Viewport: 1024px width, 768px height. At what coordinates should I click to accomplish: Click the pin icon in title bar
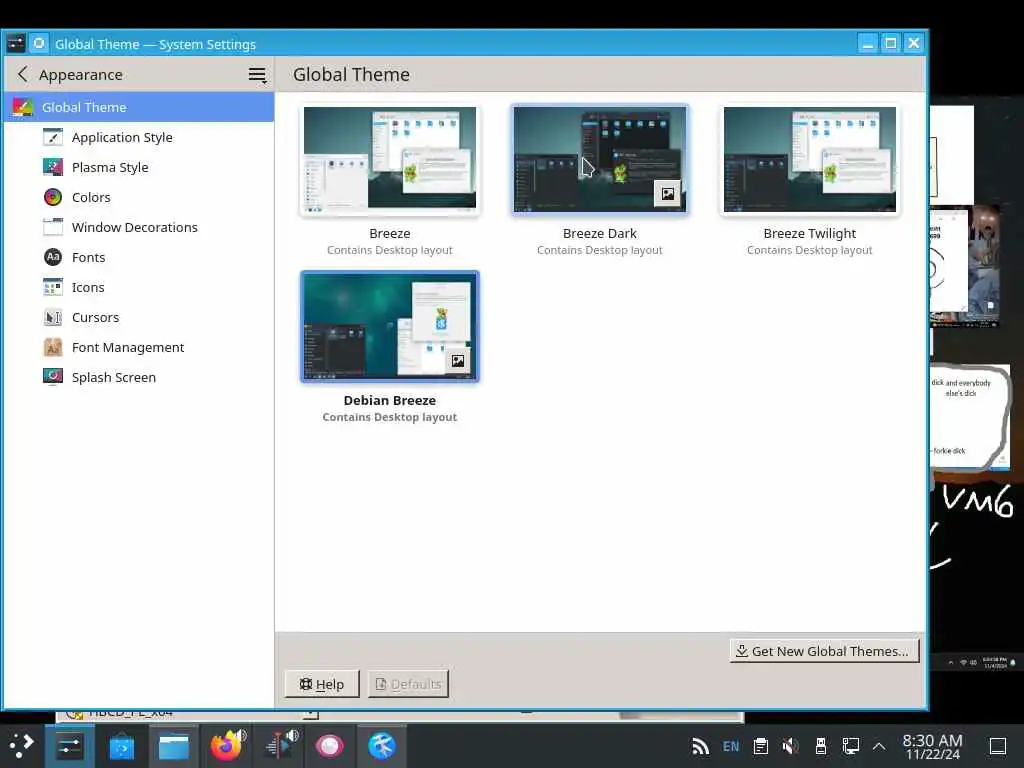pos(39,44)
